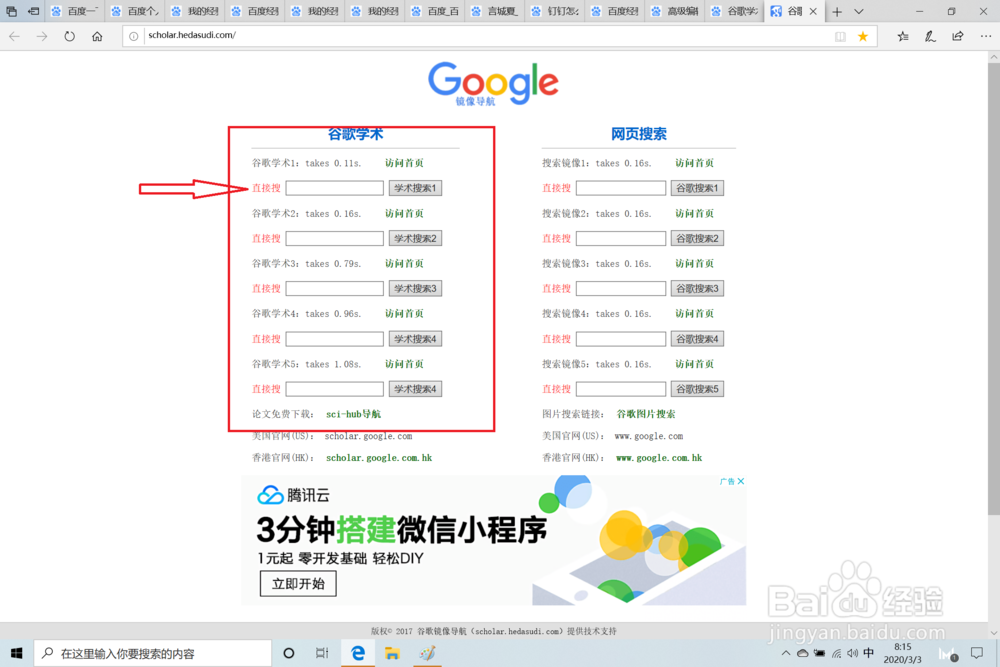Click the 谷歌学术1 search input box
Viewport: 1000px width, 667px height.
334,188
